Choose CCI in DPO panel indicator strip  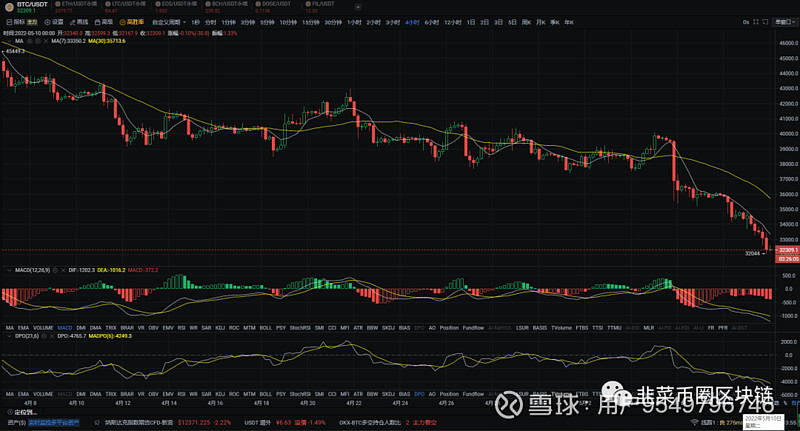[x=332, y=394]
